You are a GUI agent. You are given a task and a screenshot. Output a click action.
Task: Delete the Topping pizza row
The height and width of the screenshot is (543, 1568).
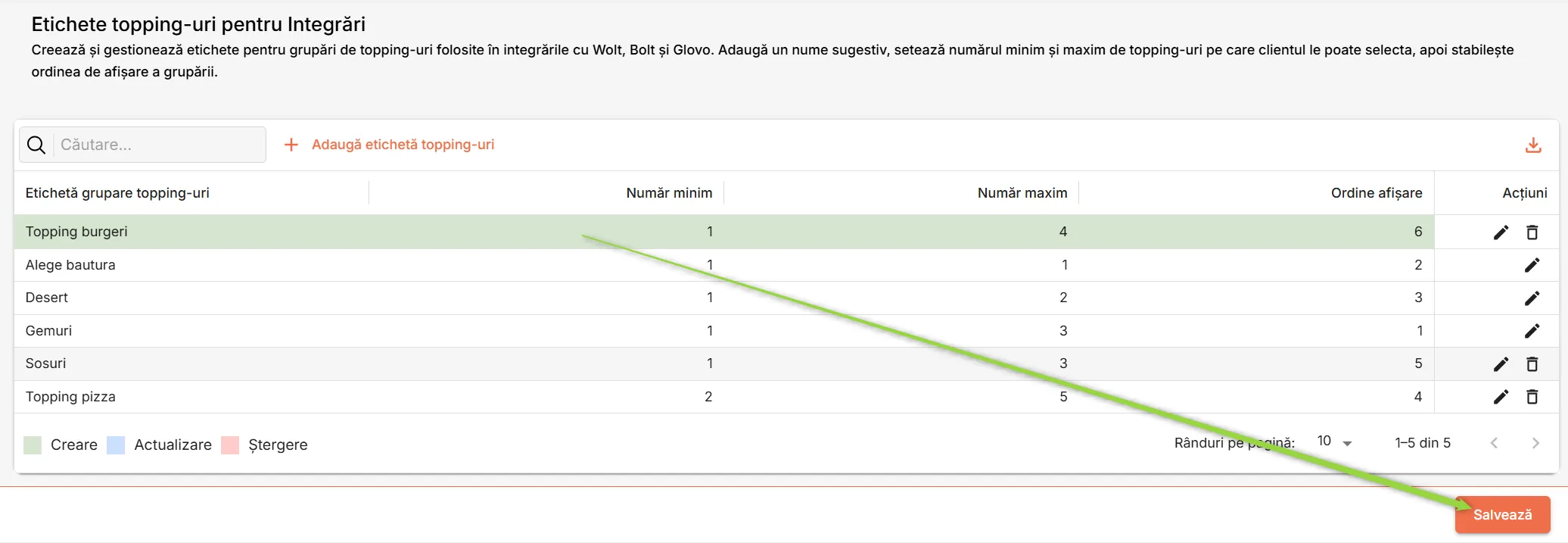1532,397
